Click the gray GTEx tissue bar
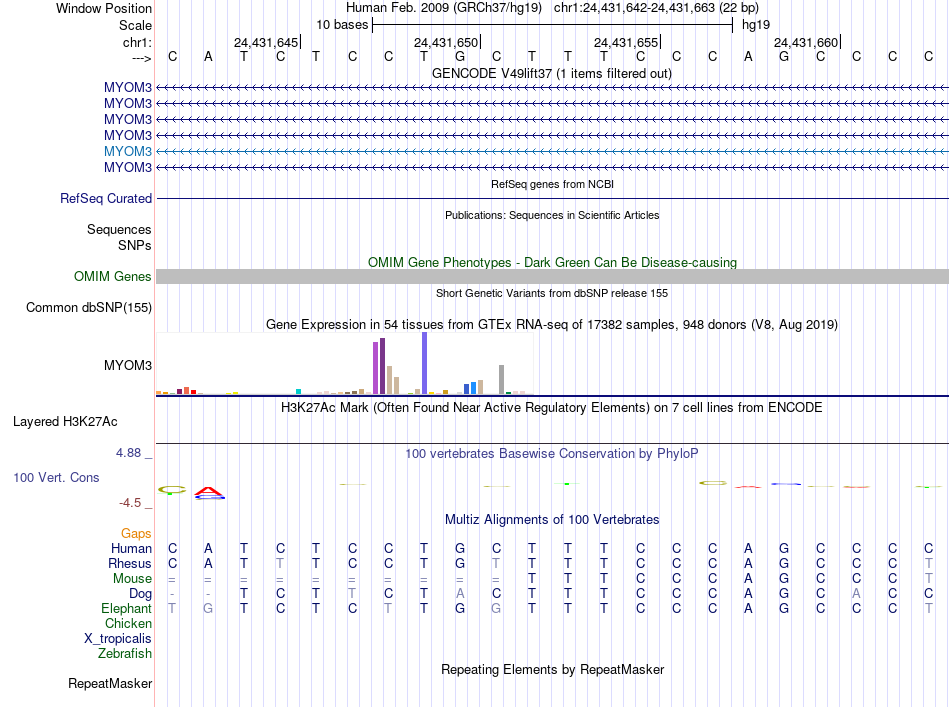 502,379
